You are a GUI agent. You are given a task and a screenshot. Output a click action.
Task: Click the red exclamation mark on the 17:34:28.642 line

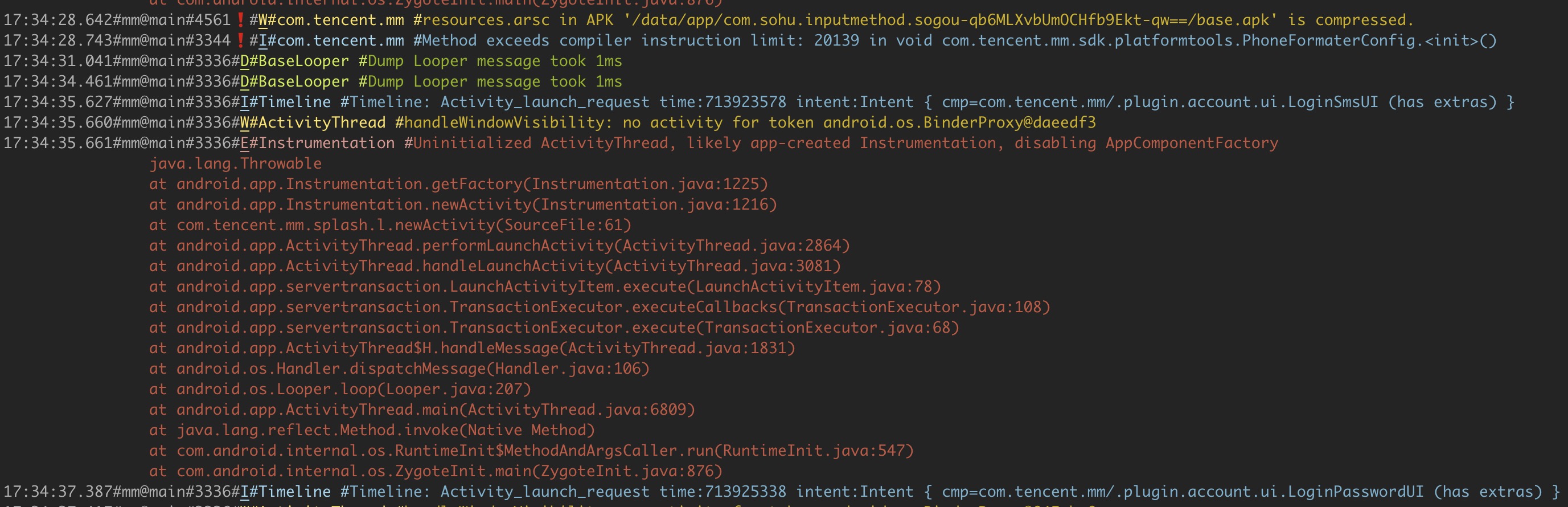click(x=240, y=20)
